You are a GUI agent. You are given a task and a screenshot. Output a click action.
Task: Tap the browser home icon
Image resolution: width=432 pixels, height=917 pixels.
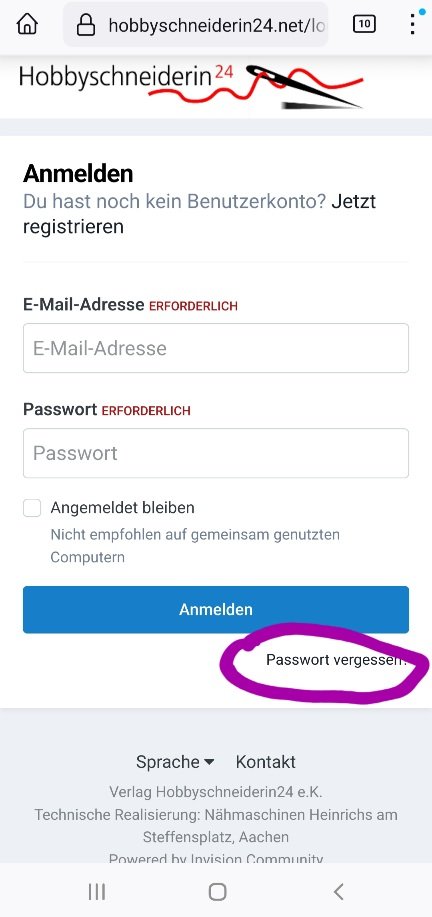click(x=27, y=25)
